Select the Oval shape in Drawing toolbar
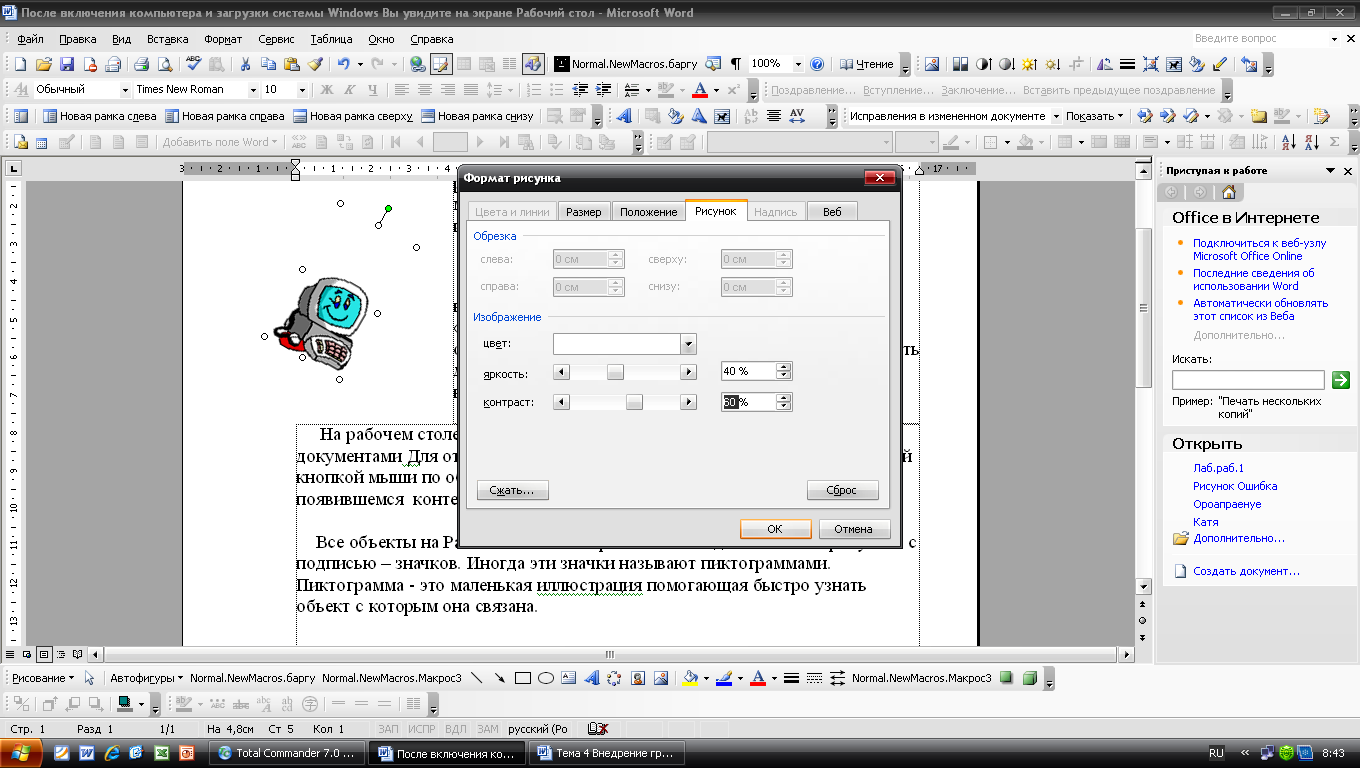Screen dimensions: 1360x768 point(546,678)
